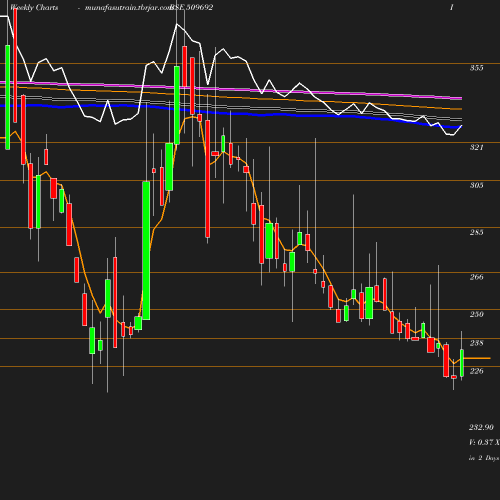500x500 pixels.
Task: Click the 321 price axis label
Action: (x=476, y=147)
